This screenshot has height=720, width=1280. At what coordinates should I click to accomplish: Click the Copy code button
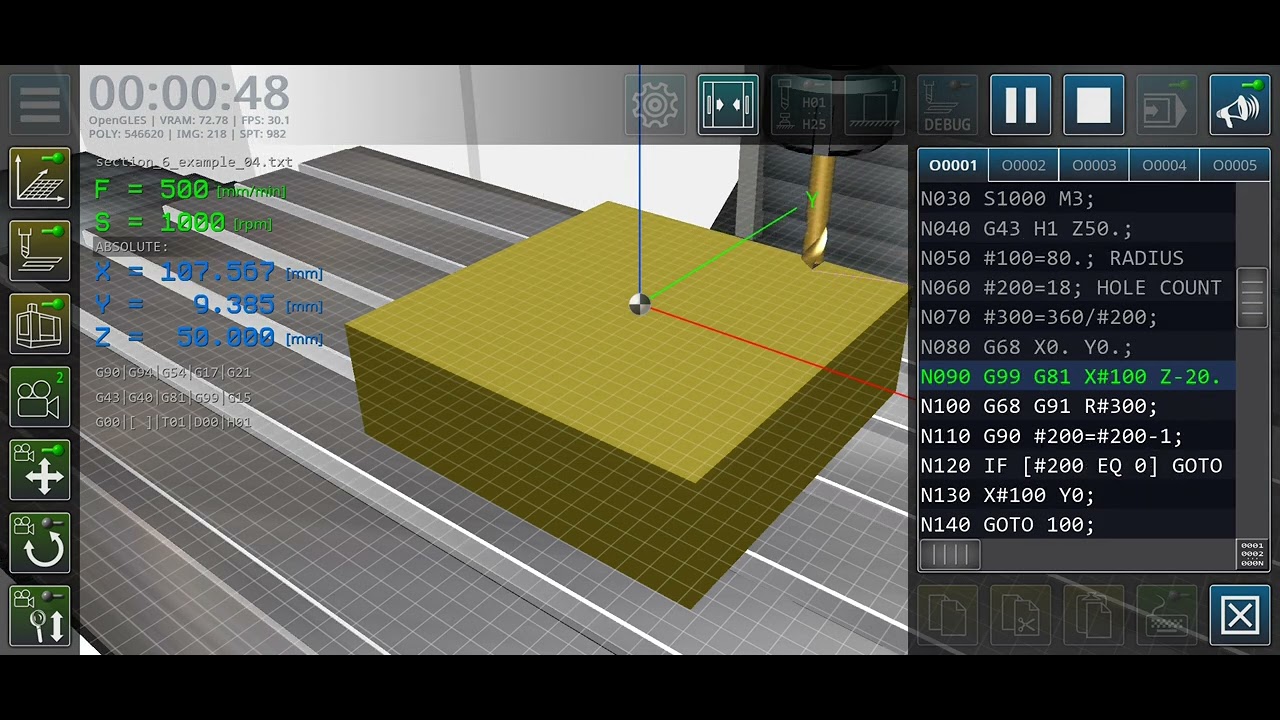pos(947,616)
